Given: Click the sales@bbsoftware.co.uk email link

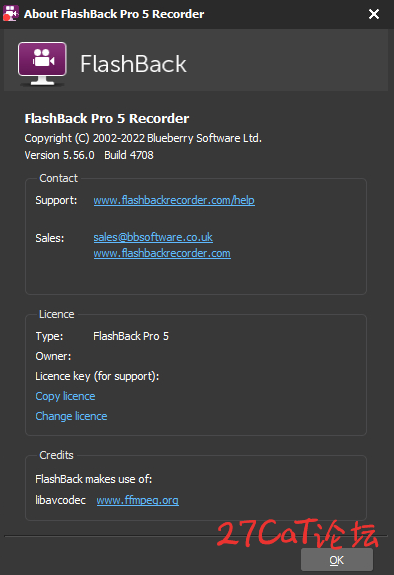Looking at the screenshot, I should click(x=153, y=237).
